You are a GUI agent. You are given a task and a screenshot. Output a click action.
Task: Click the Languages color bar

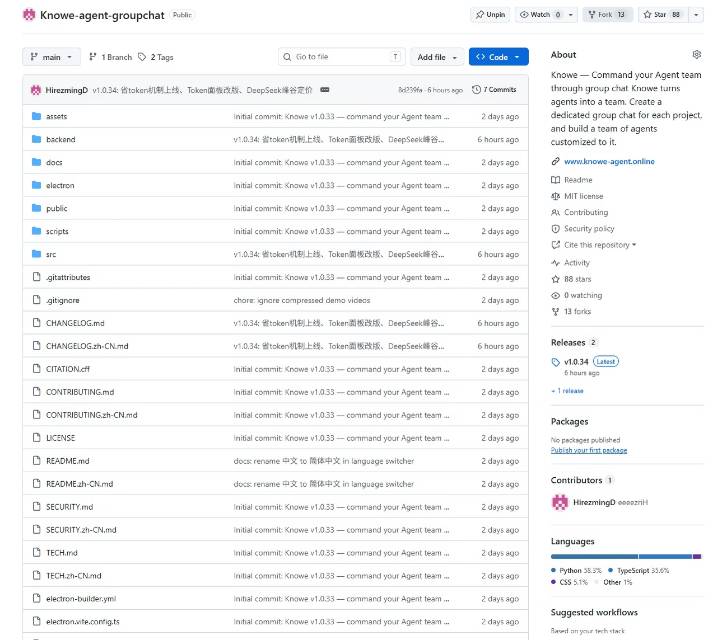[626, 557]
